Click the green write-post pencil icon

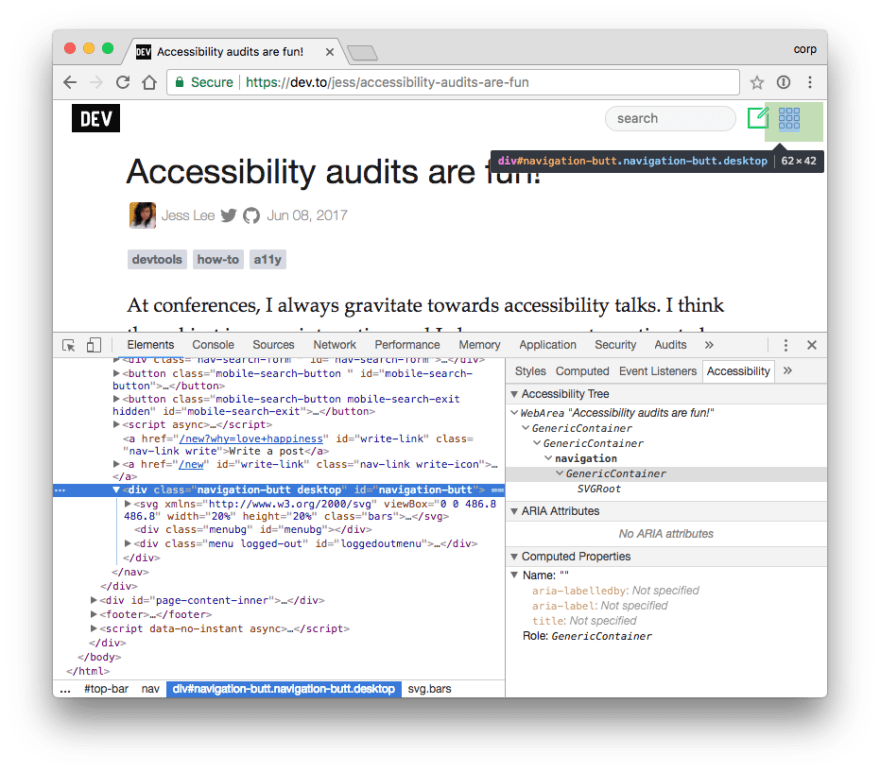(x=758, y=118)
